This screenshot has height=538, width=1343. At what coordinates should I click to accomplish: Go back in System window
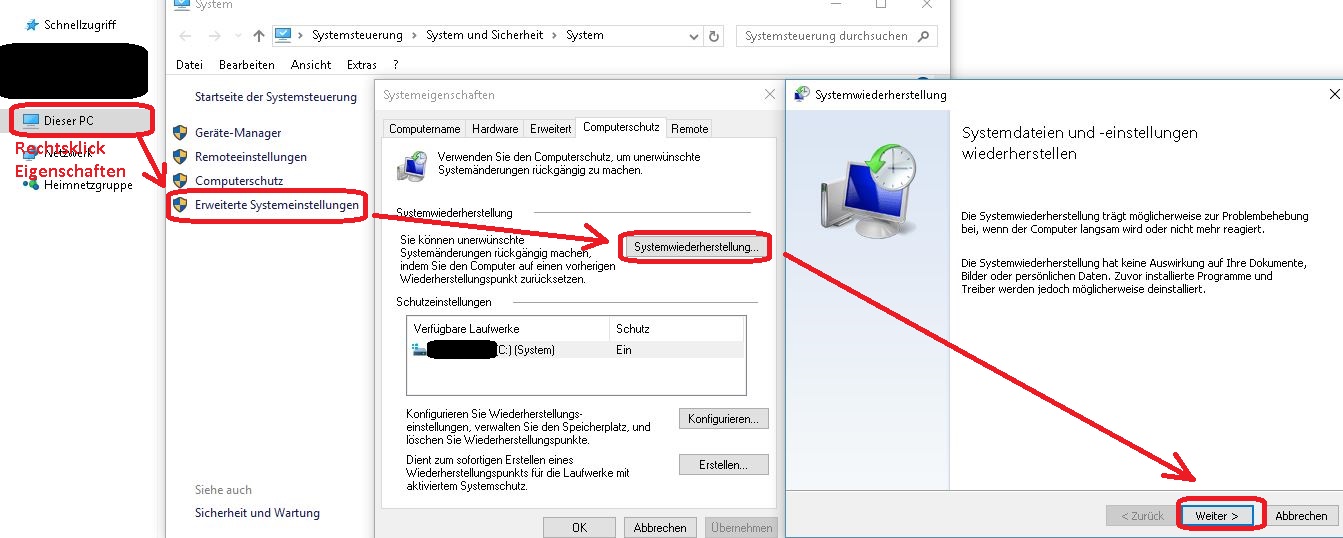[x=185, y=36]
